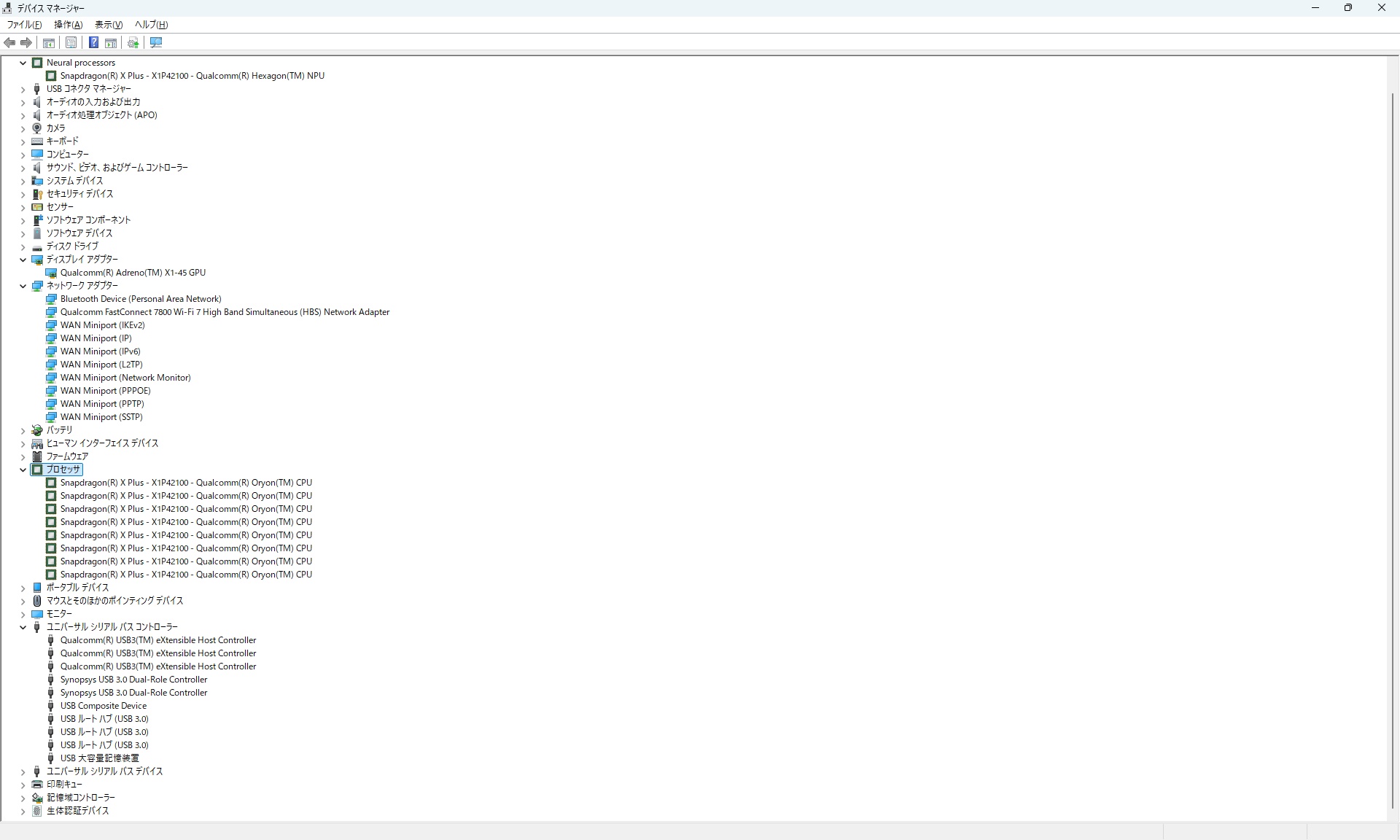Viewport: 1400px width, 840px height.
Task: Expand the カメラ category
Action: (x=23, y=129)
